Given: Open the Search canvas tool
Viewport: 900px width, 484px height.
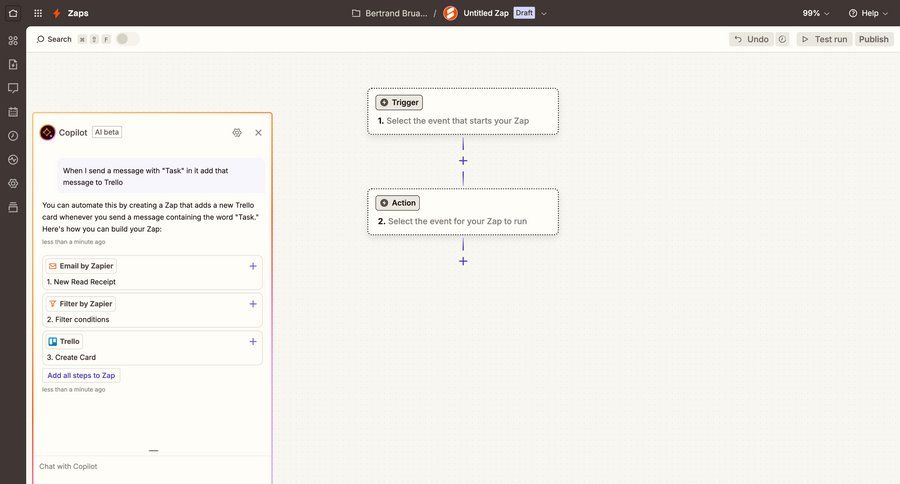Looking at the screenshot, I should point(54,39).
